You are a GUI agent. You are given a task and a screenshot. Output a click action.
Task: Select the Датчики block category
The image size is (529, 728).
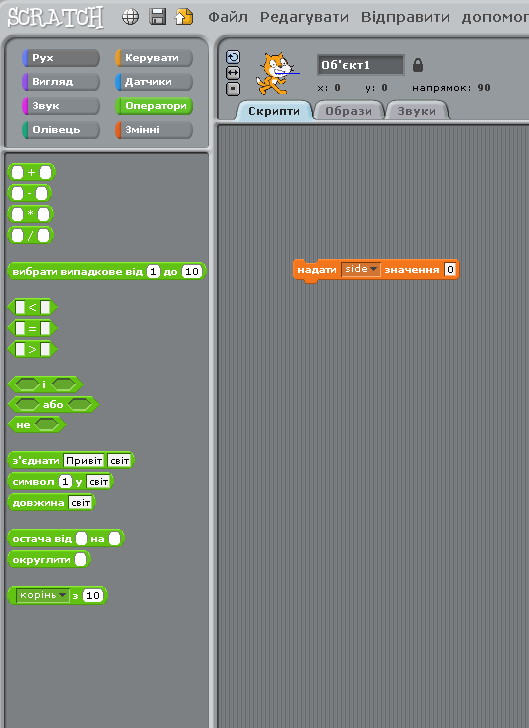tap(154, 82)
